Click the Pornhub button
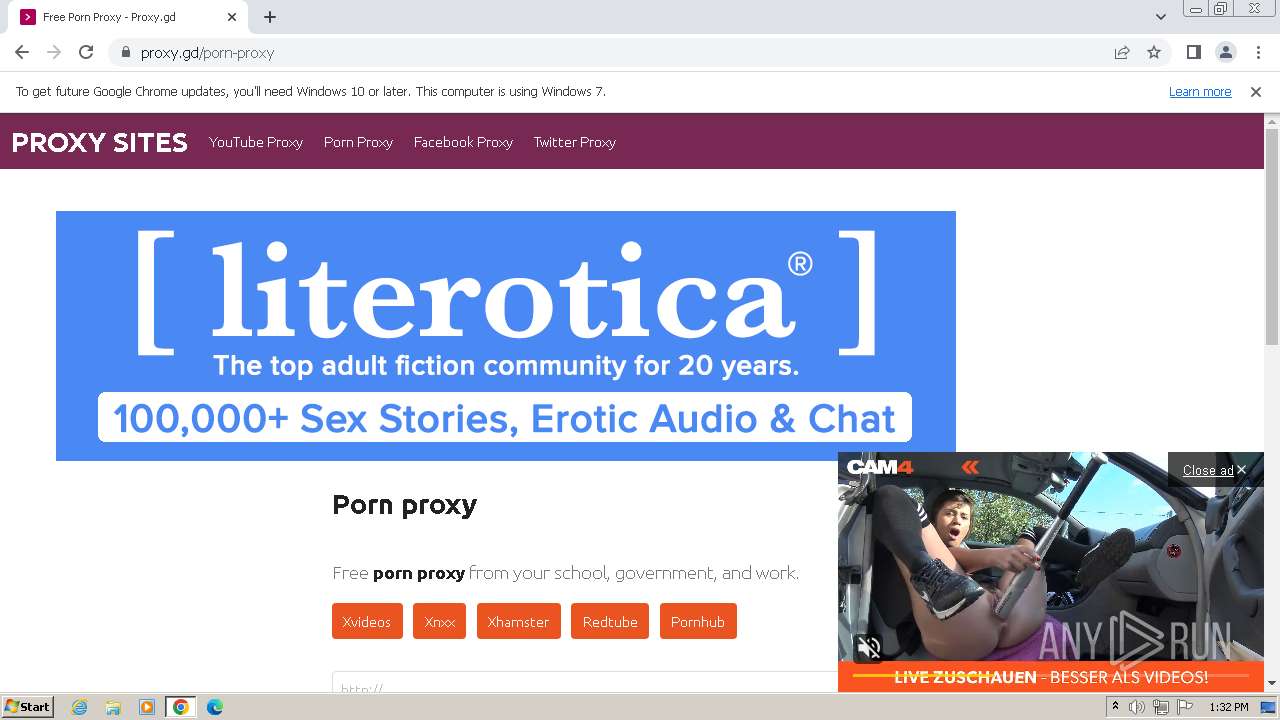This screenshot has width=1280, height=720. (698, 621)
